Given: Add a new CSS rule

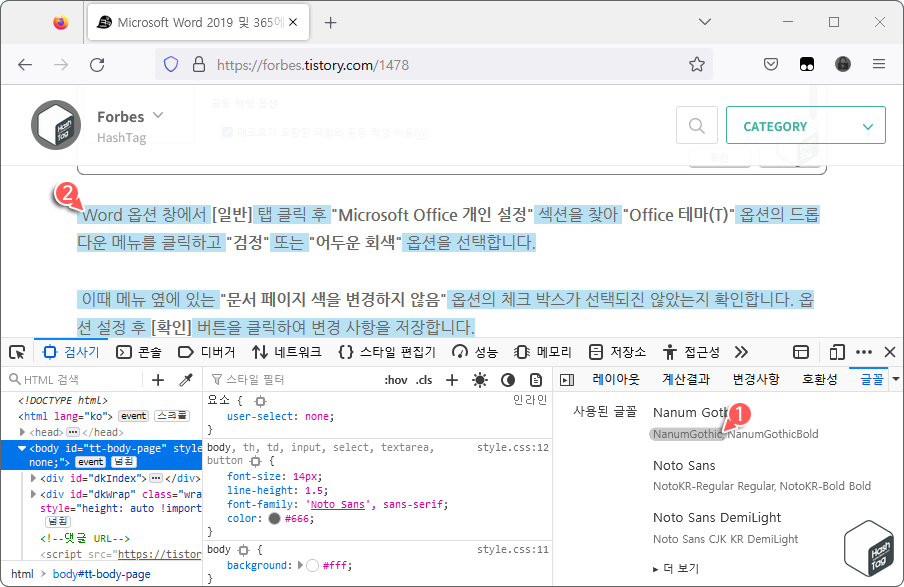Looking at the screenshot, I should click(x=452, y=379).
